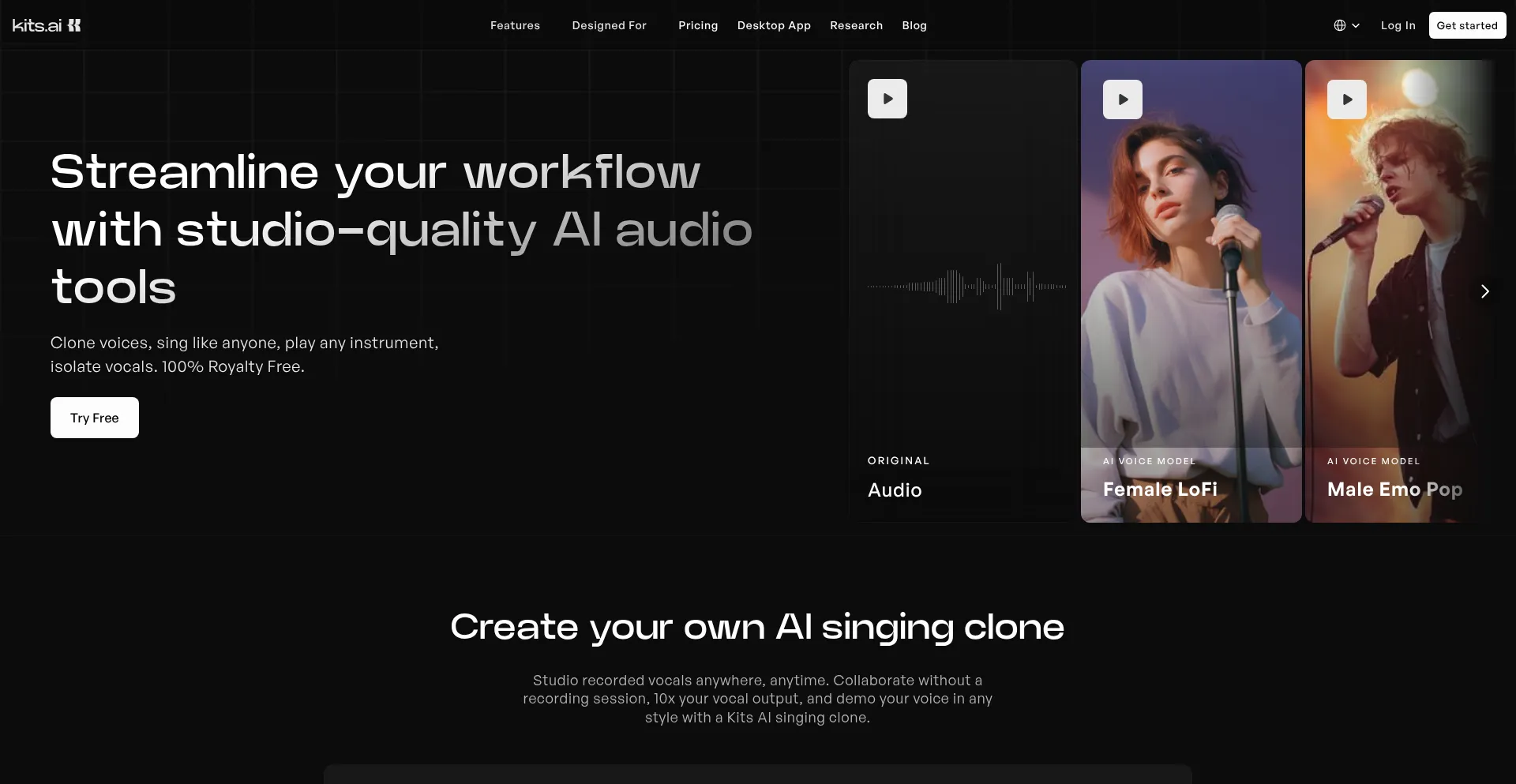Click the Male Emo Pop title text

[x=1394, y=490]
